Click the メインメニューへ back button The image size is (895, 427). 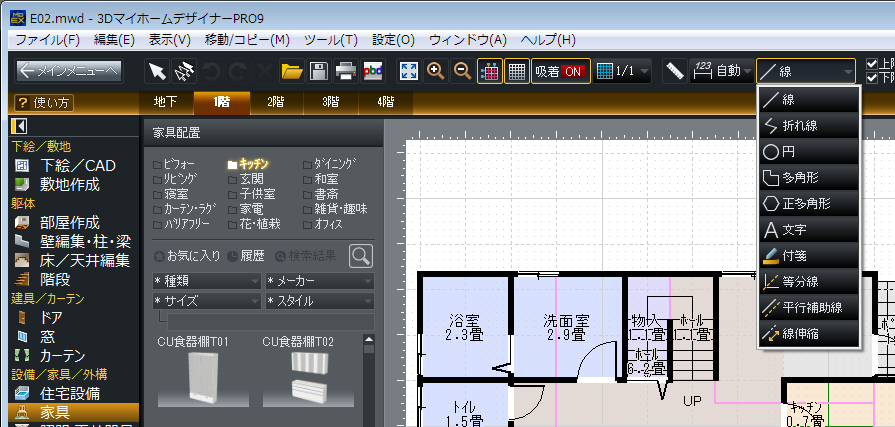(x=69, y=71)
